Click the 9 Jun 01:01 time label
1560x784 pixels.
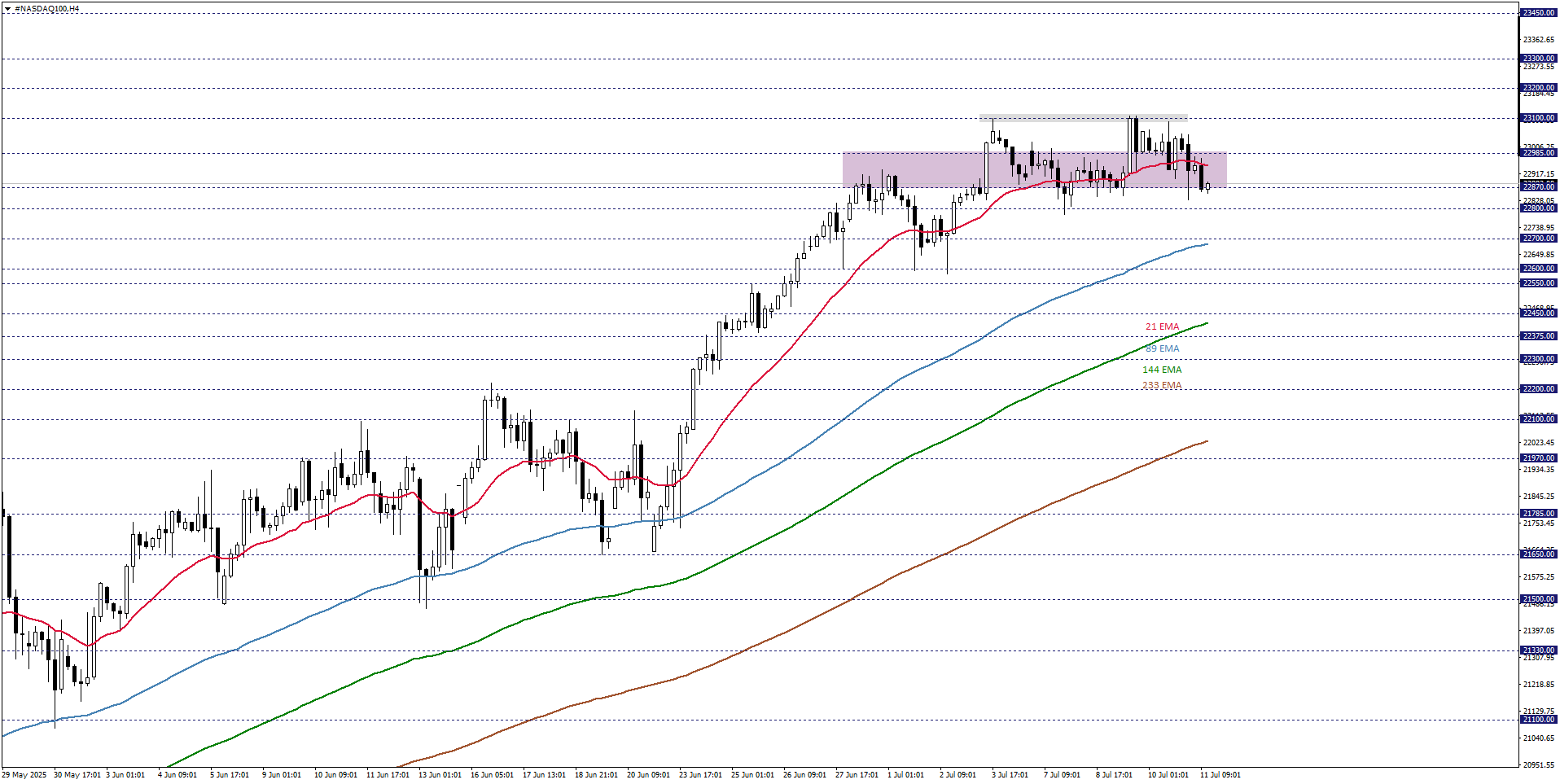tap(282, 775)
